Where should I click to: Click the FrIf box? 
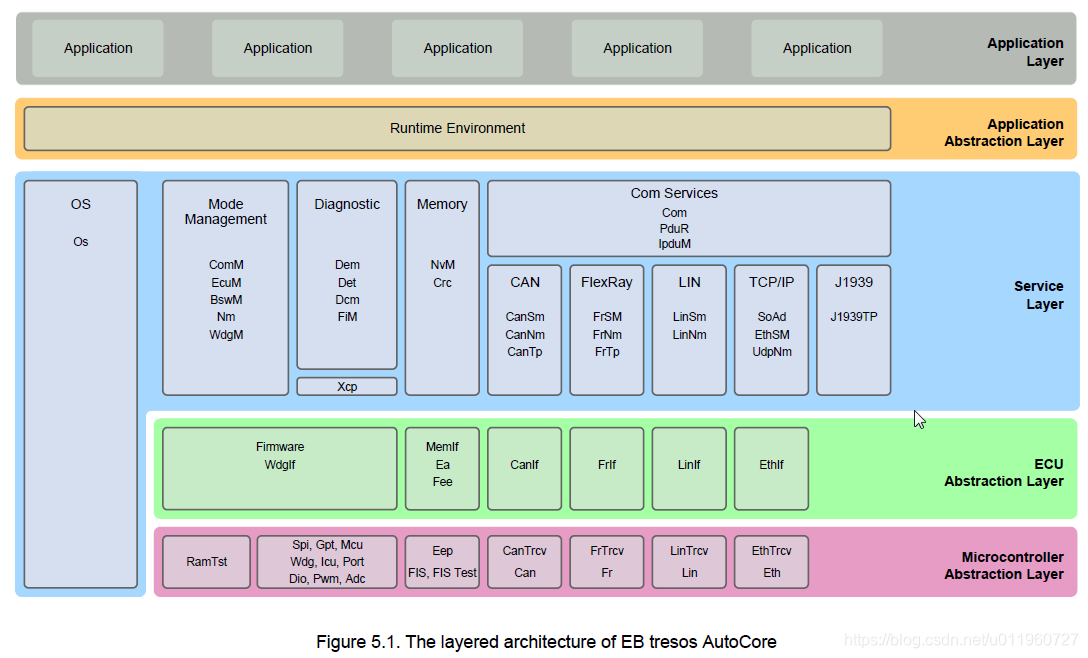coord(606,469)
